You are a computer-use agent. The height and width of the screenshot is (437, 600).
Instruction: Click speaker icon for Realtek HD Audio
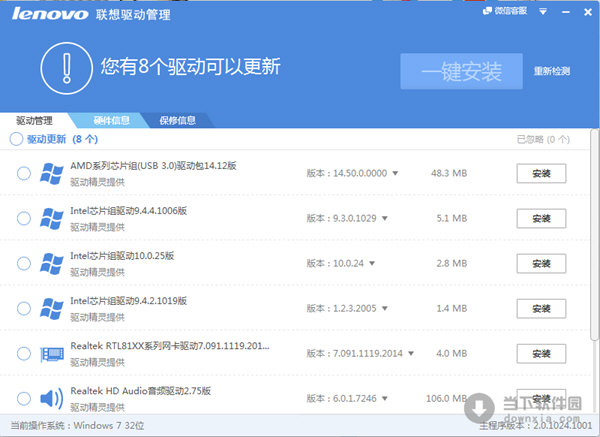52,398
